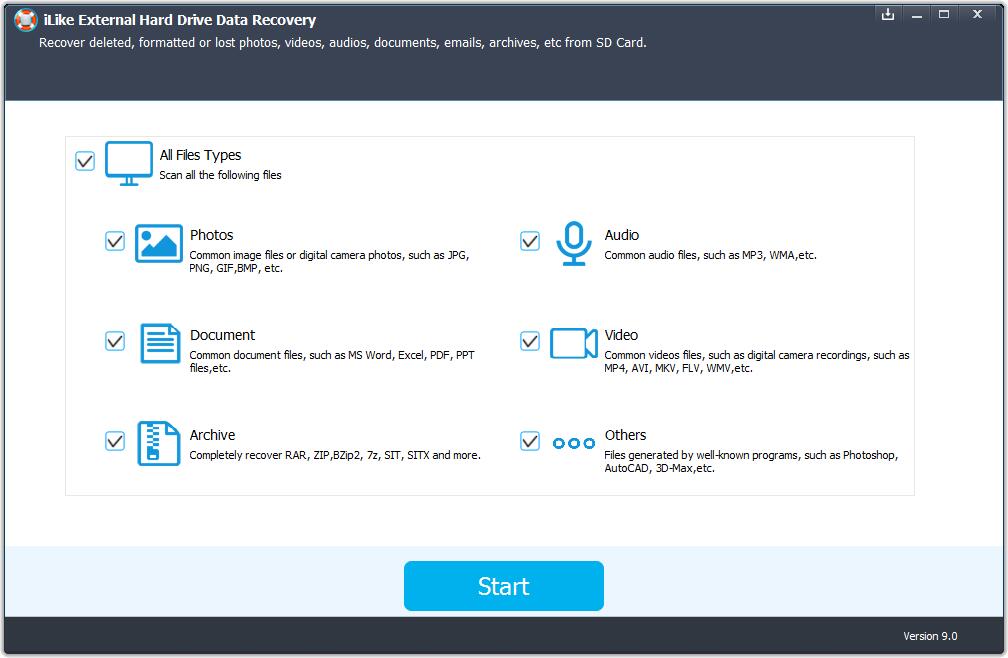Uncheck the All Files Types checkbox
This screenshot has width=1008, height=658.
[84, 160]
